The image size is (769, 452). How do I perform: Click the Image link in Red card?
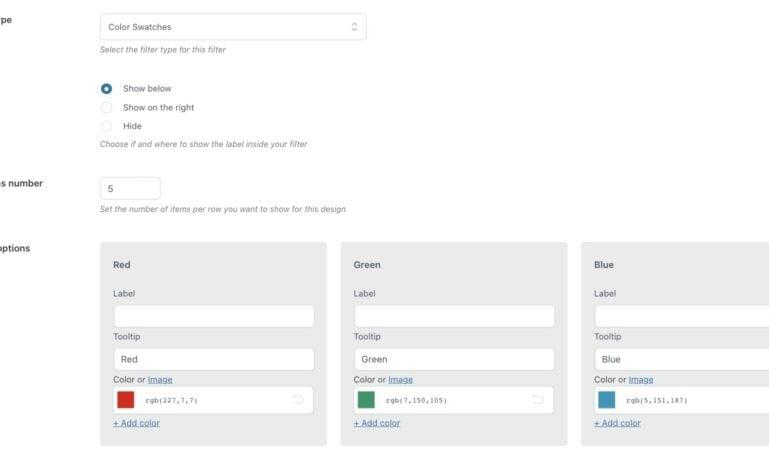pos(160,379)
